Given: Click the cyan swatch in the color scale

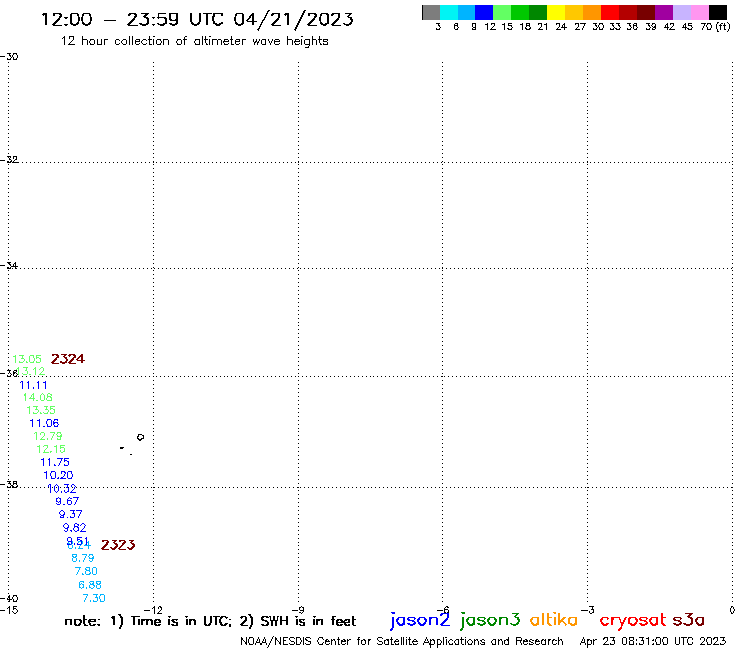Looking at the screenshot, I should [449, 12].
